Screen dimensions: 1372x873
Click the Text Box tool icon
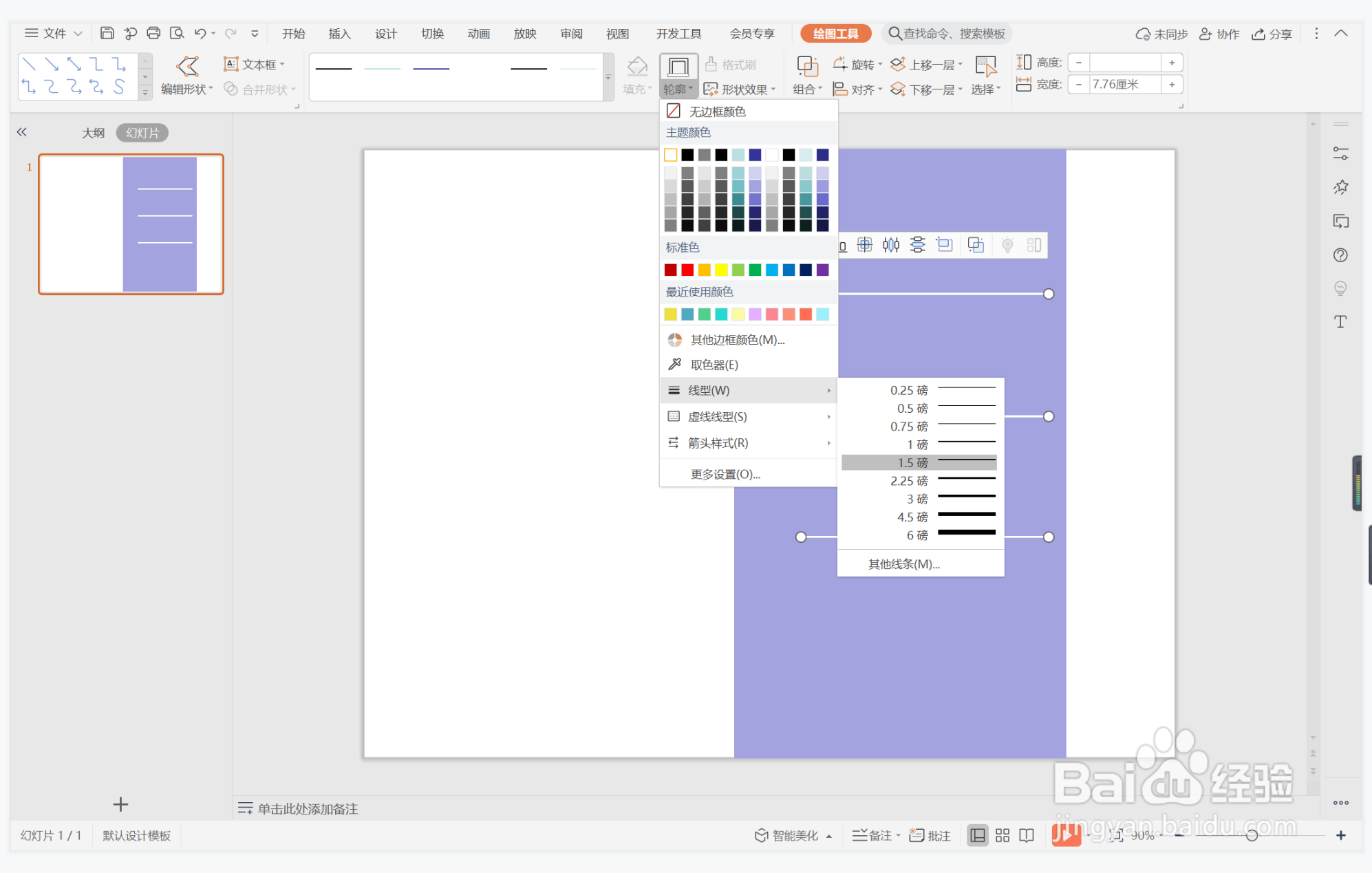coord(231,64)
